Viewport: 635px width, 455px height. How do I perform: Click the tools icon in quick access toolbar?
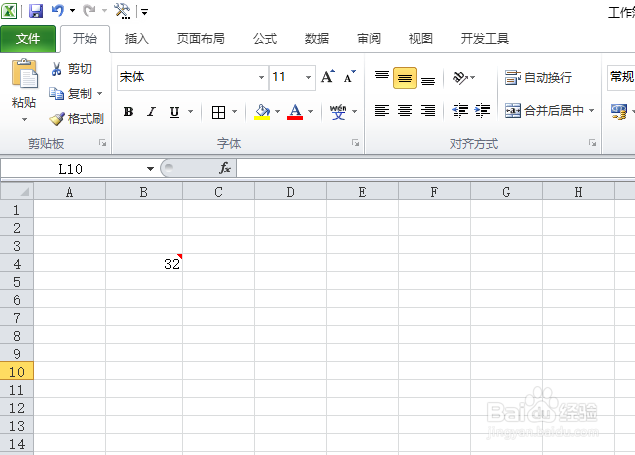pos(122,11)
